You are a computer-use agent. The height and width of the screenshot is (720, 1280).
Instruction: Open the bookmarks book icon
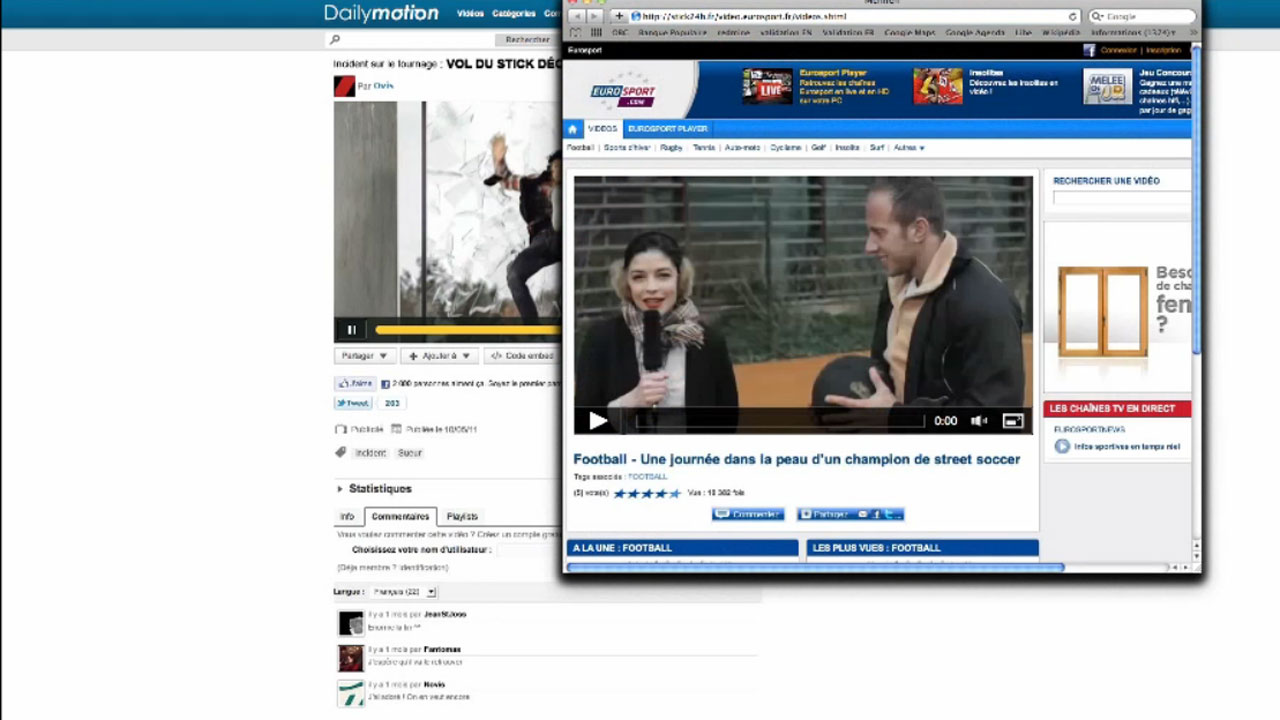575,33
